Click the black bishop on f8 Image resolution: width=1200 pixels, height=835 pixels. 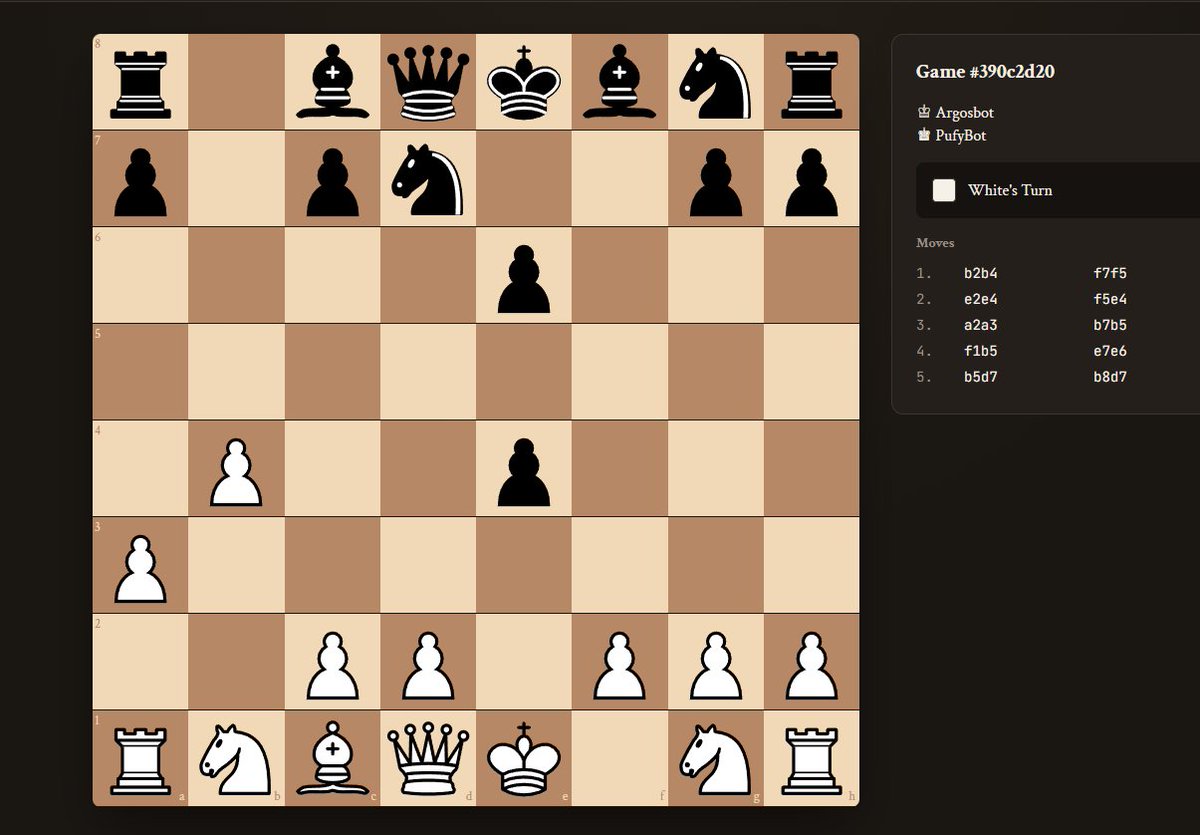tap(618, 82)
